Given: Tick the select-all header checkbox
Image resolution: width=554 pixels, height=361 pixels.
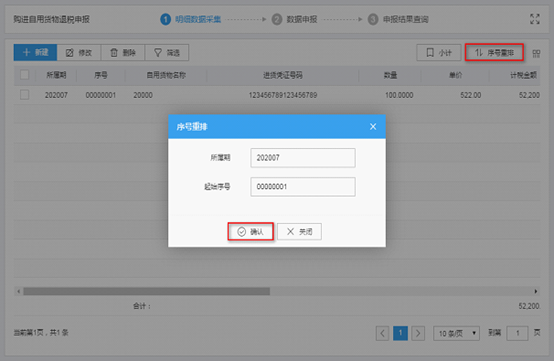Looking at the screenshot, I should tap(25, 75).
